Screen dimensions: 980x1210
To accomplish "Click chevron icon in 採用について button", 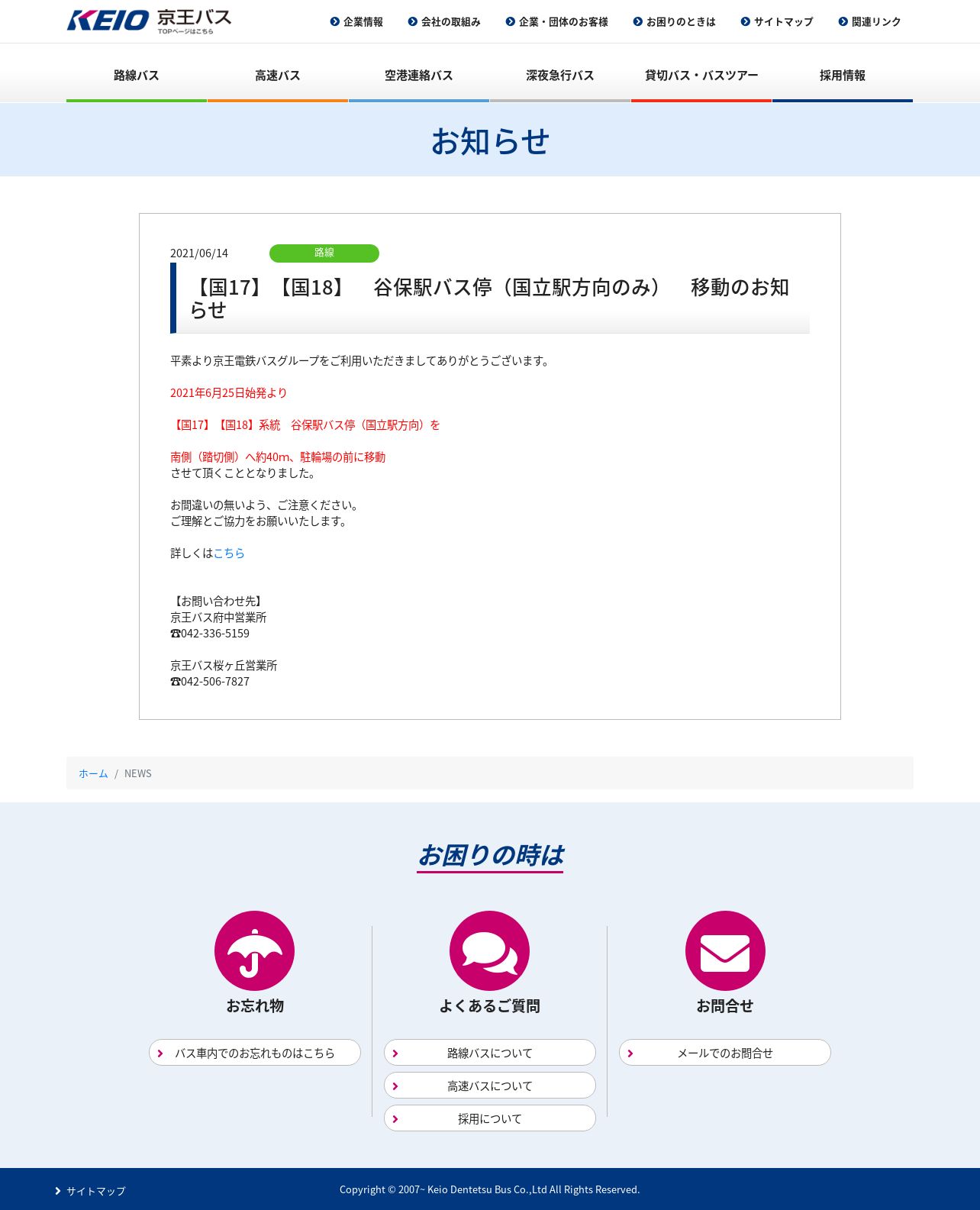I will (x=395, y=1119).
